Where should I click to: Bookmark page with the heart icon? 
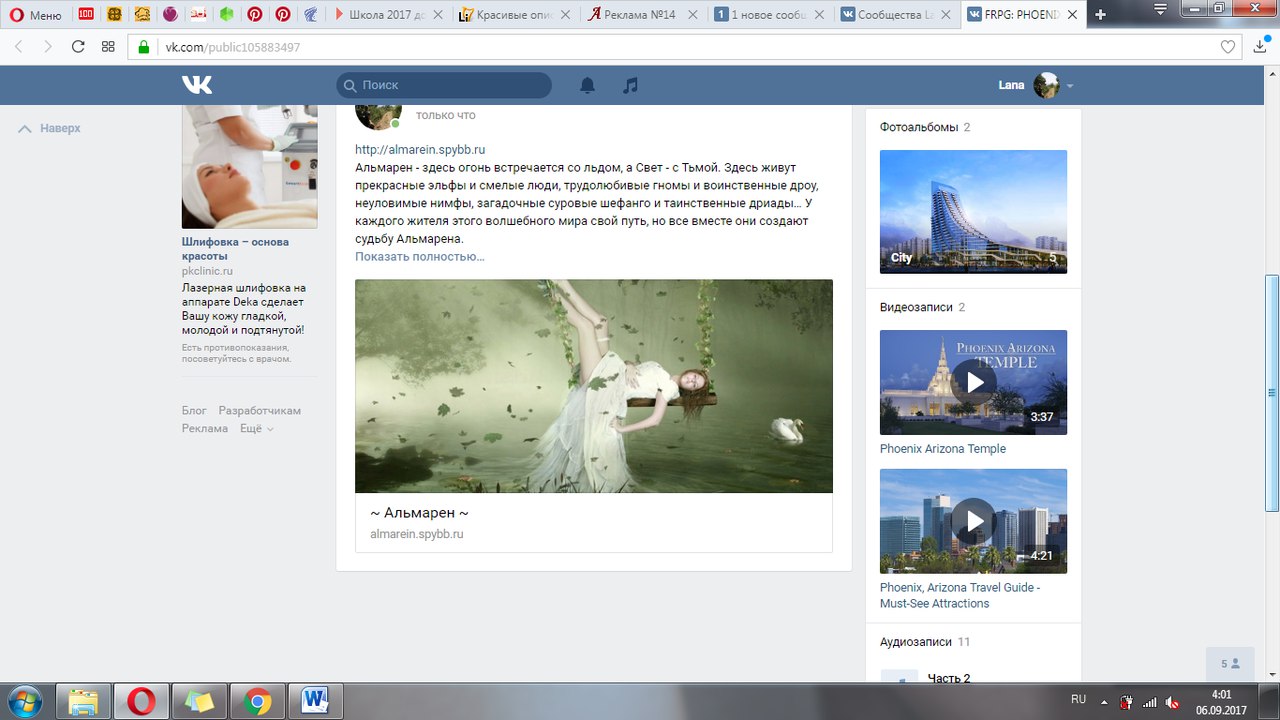1228,47
